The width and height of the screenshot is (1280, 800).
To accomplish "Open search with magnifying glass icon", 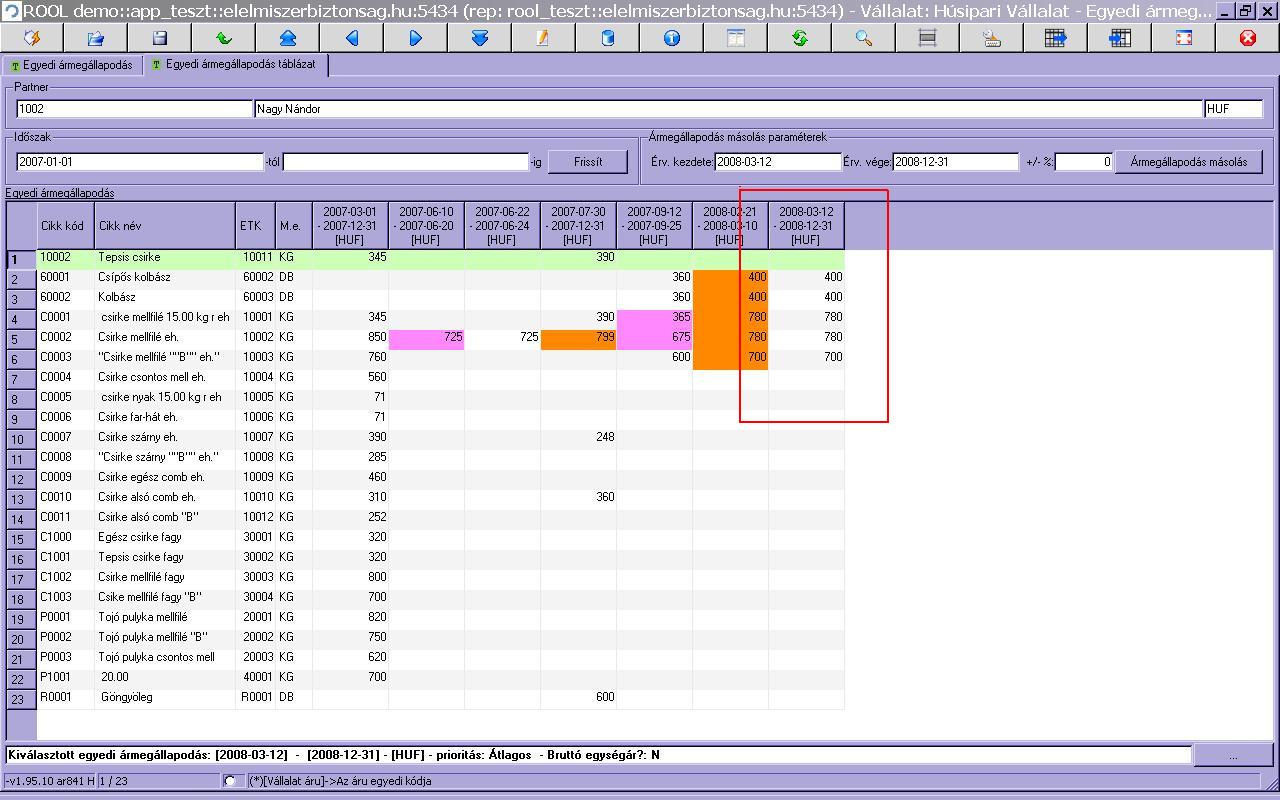I will 863,38.
